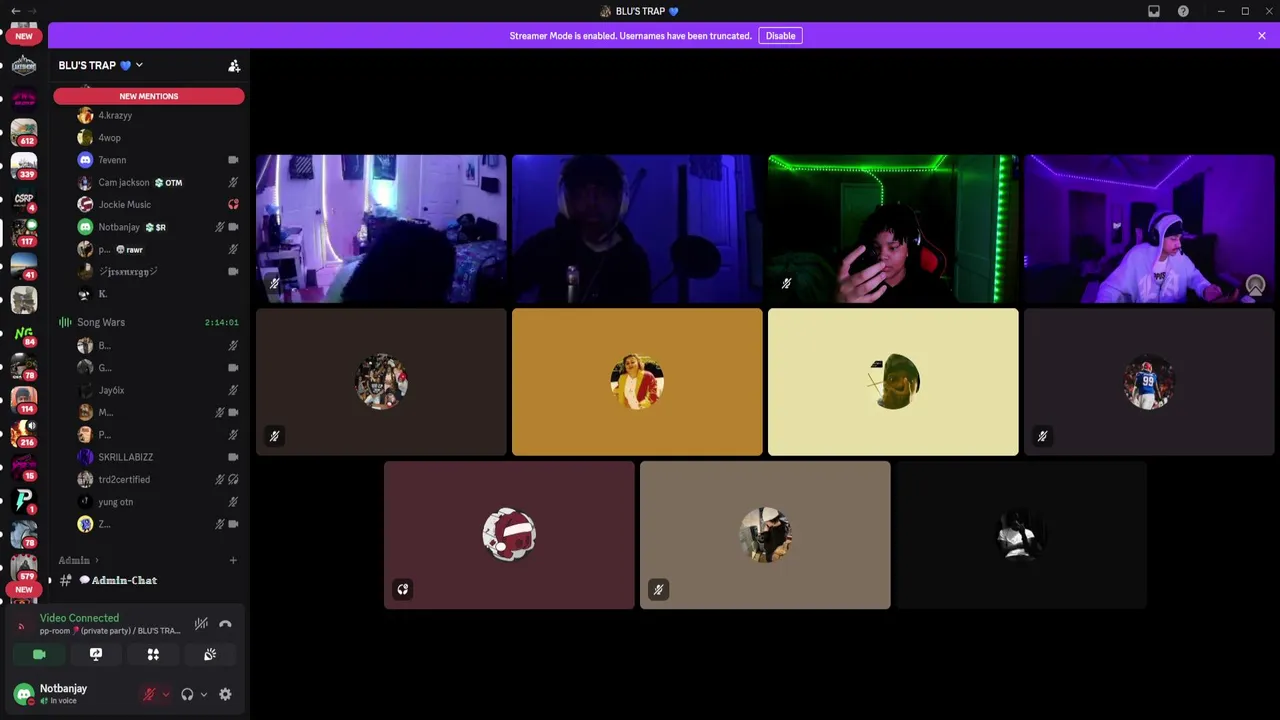Go back with title bar arrow
Screen dimensions: 1280x720
[16, 11]
